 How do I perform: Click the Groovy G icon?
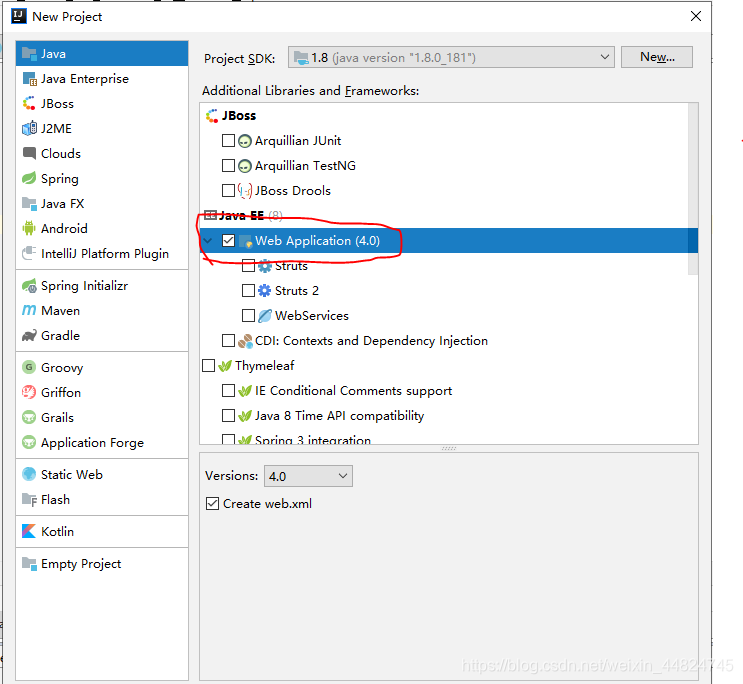click(x=29, y=367)
